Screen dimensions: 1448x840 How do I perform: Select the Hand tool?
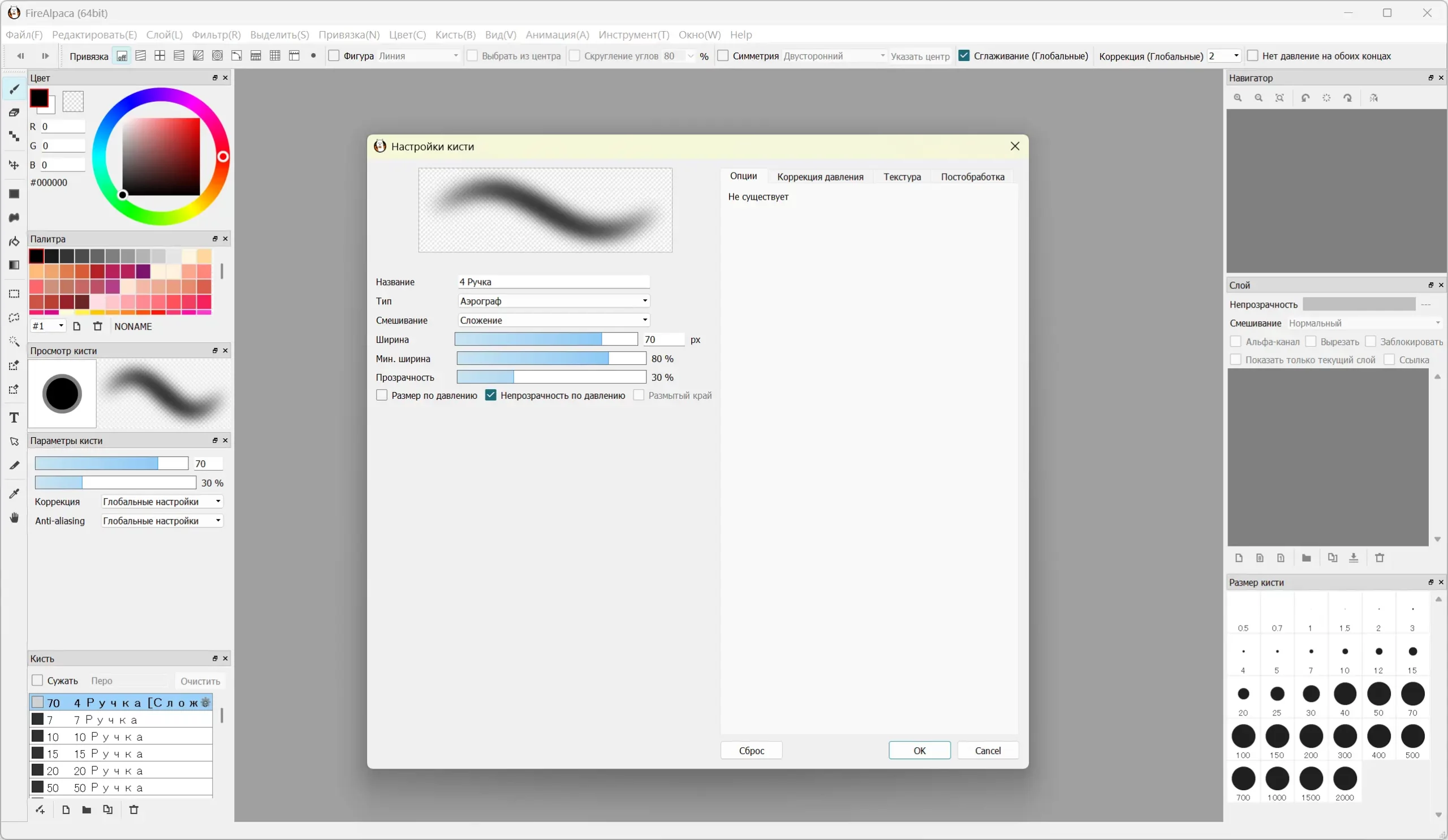[14, 518]
